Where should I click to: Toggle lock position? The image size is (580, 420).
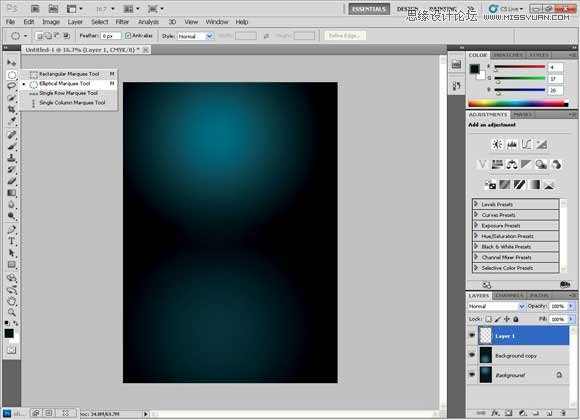pos(507,319)
